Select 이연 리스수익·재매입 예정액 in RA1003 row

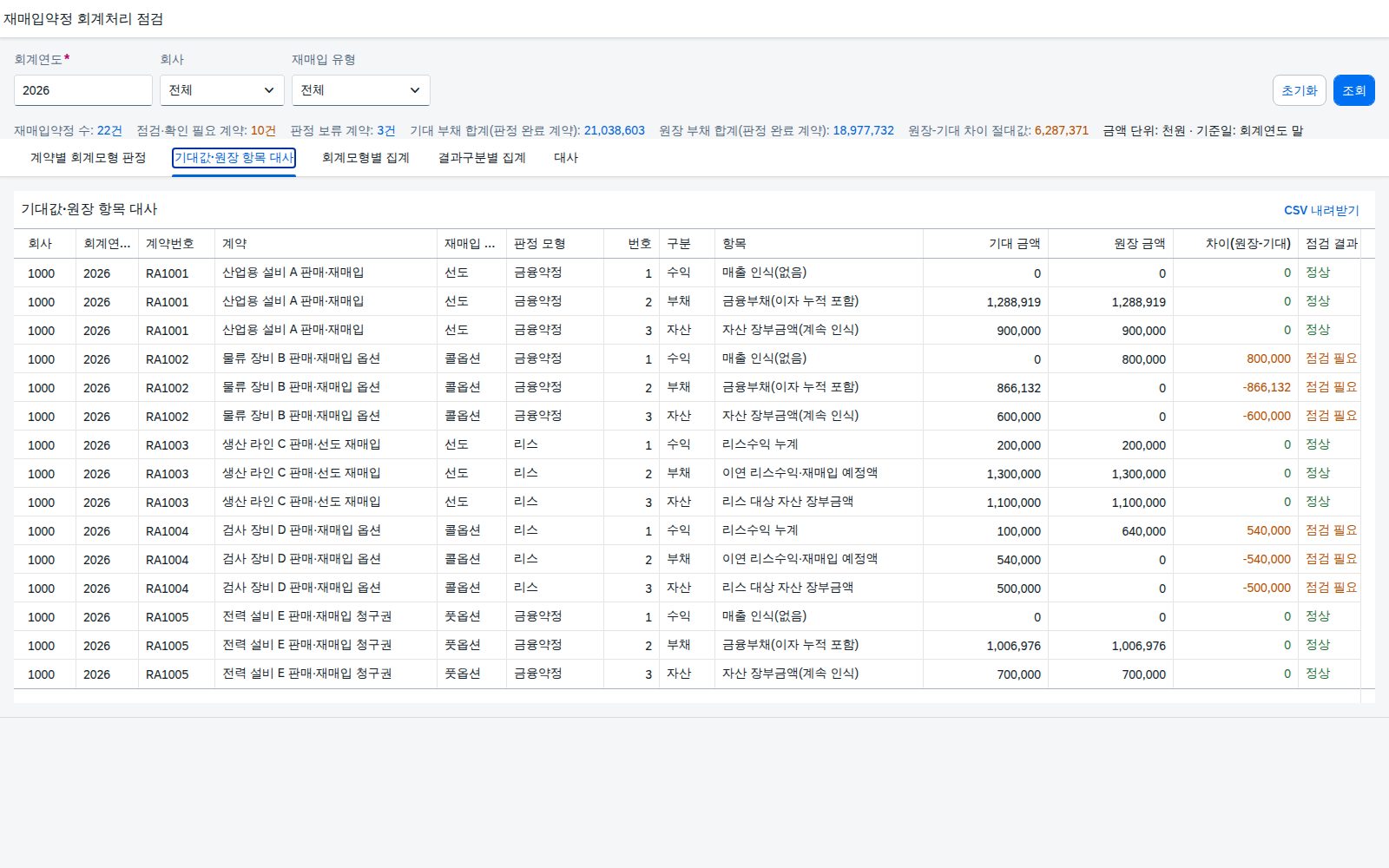point(800,473)
